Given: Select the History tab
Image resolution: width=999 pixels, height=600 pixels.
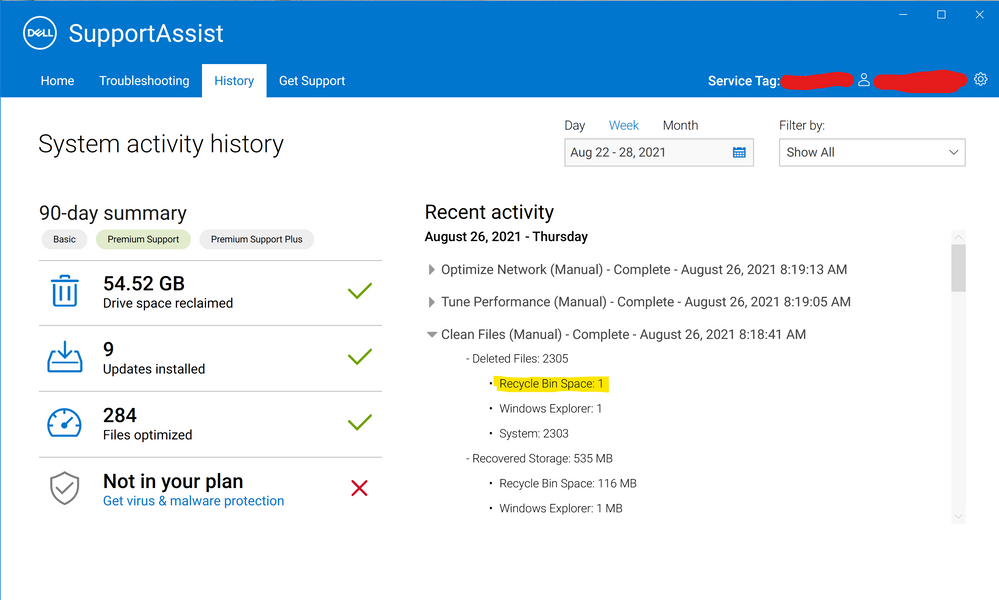Looking at the screenshot, I should (x=234, y=81).
